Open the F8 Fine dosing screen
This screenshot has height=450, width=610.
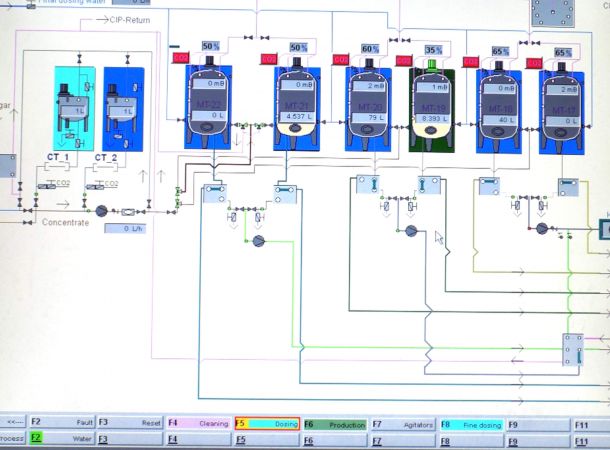pos(471,424)
